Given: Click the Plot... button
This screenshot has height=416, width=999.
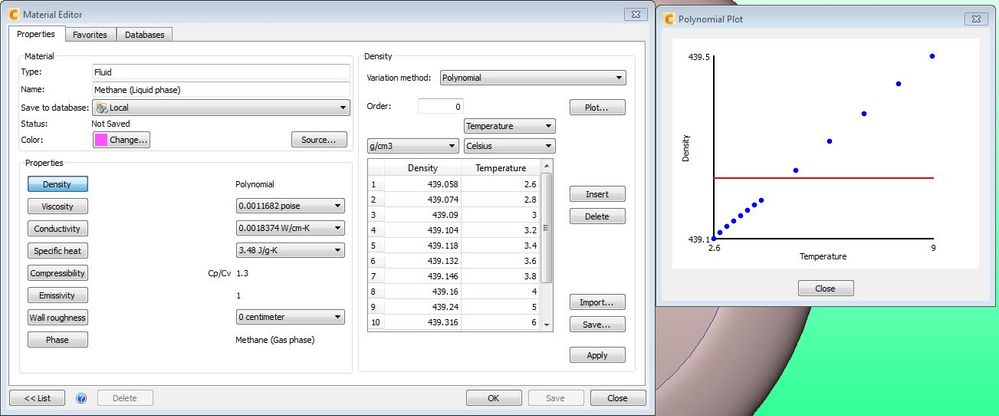Looking at the screenshot, I should tap(597, 108).
